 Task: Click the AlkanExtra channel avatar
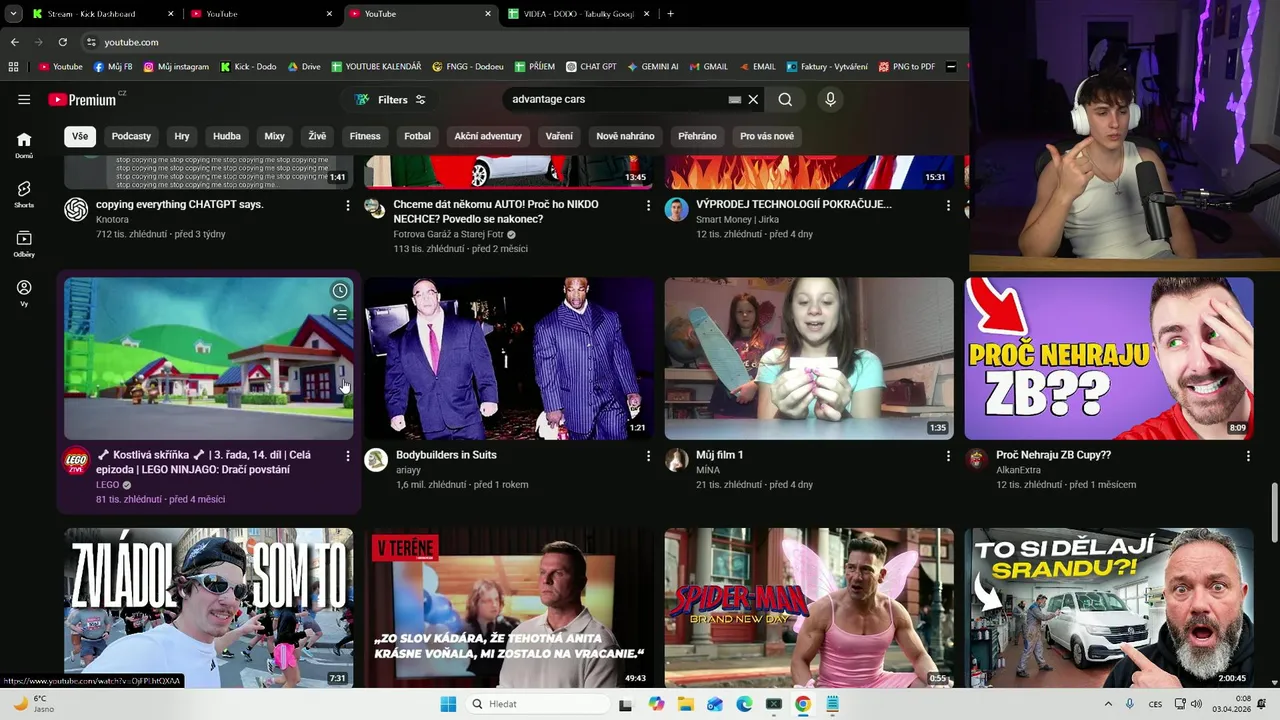[x=977, y=460]
